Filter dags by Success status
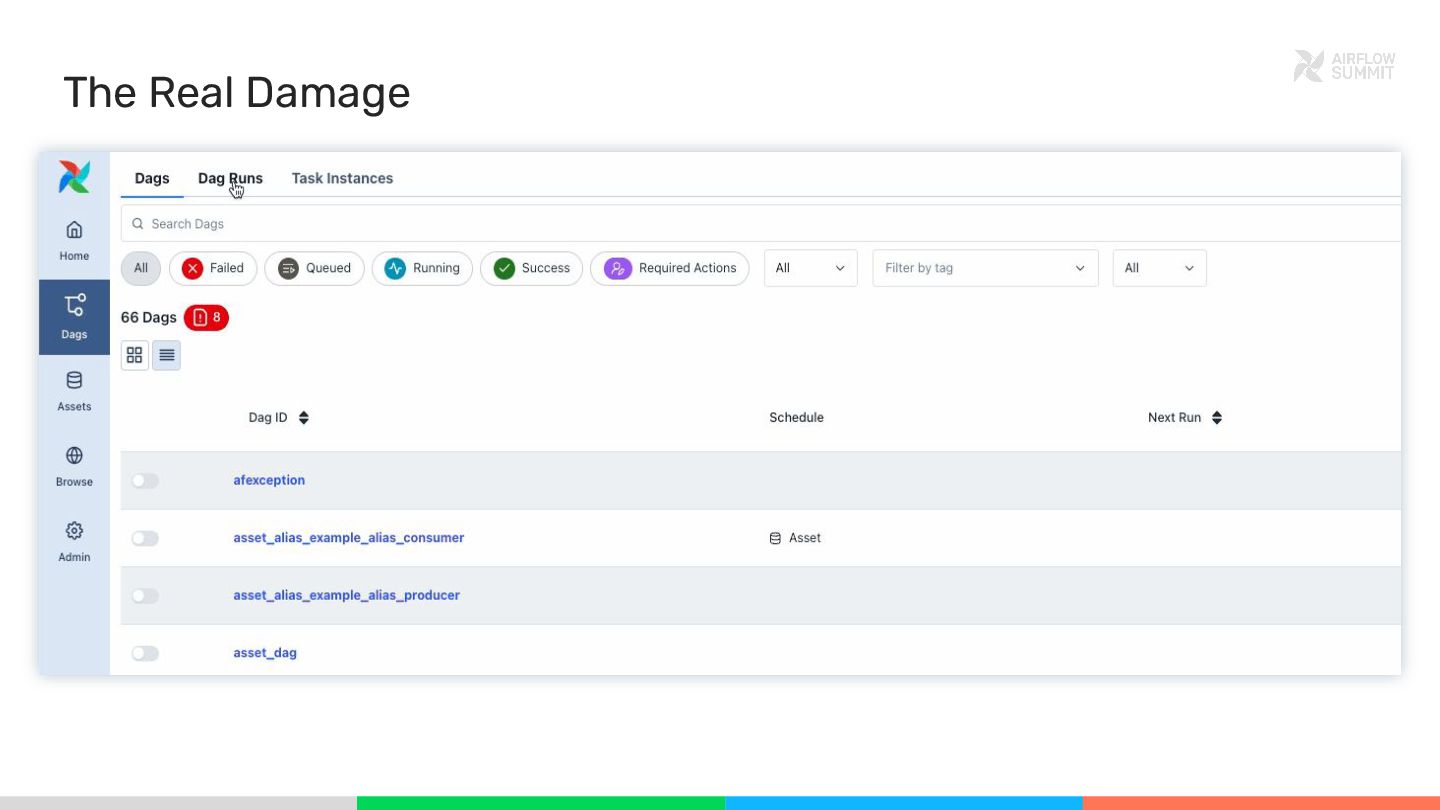Screen dimensions: 1440x810 pyautogui.click(x=531, y=268)
